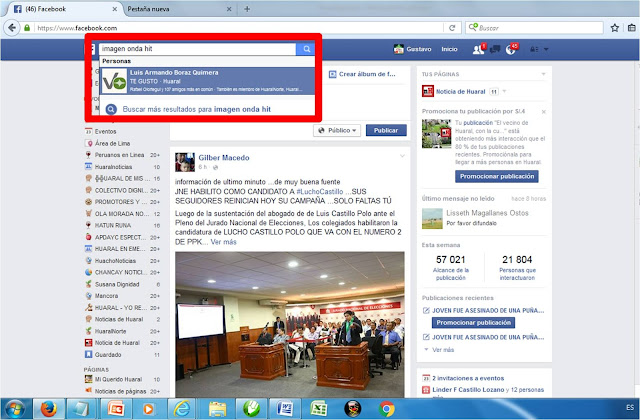Switch to Pestaña nueva tab
Image resolution: width=640 pixels, height=420 pixels.
pyautogui.click(x=180, y=9)
